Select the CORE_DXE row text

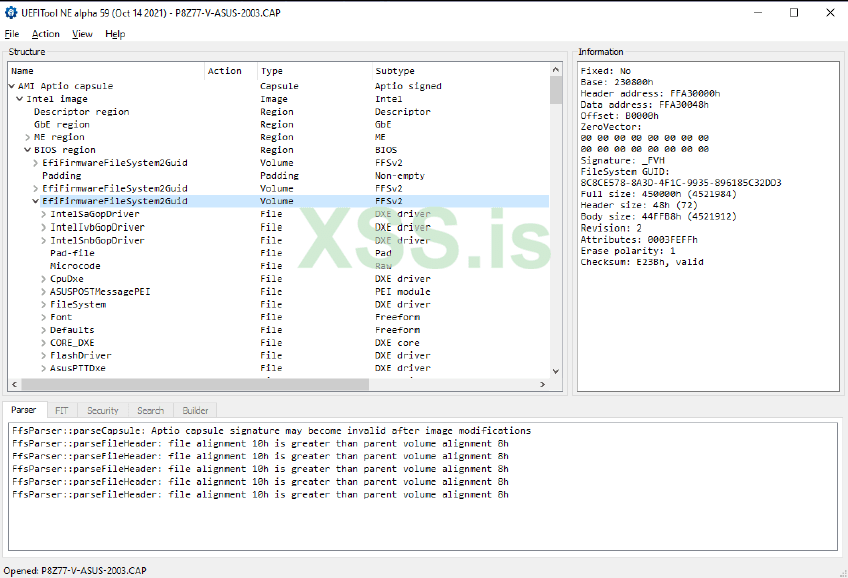pyautogui.click(x=72, y=343)
